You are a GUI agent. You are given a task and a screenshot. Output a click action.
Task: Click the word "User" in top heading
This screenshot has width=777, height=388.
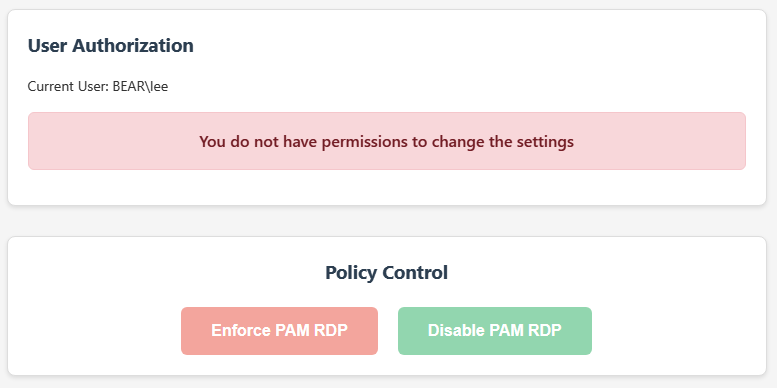coord(48,46)
